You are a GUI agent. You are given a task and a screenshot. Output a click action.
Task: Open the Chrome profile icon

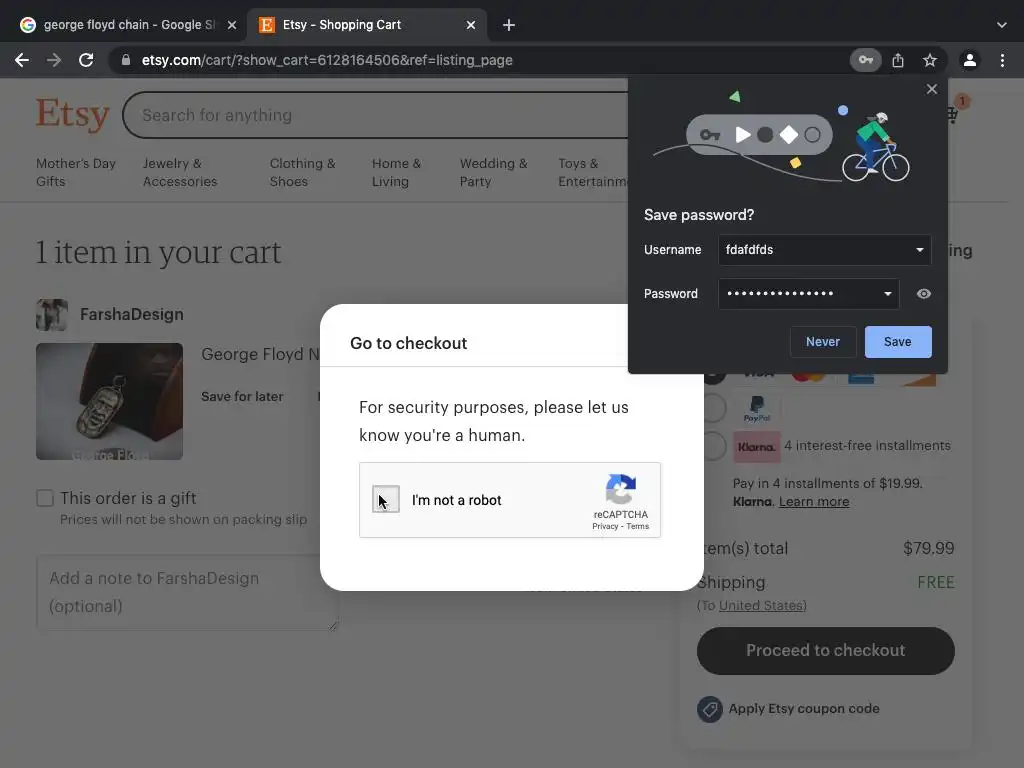point(970,60)
